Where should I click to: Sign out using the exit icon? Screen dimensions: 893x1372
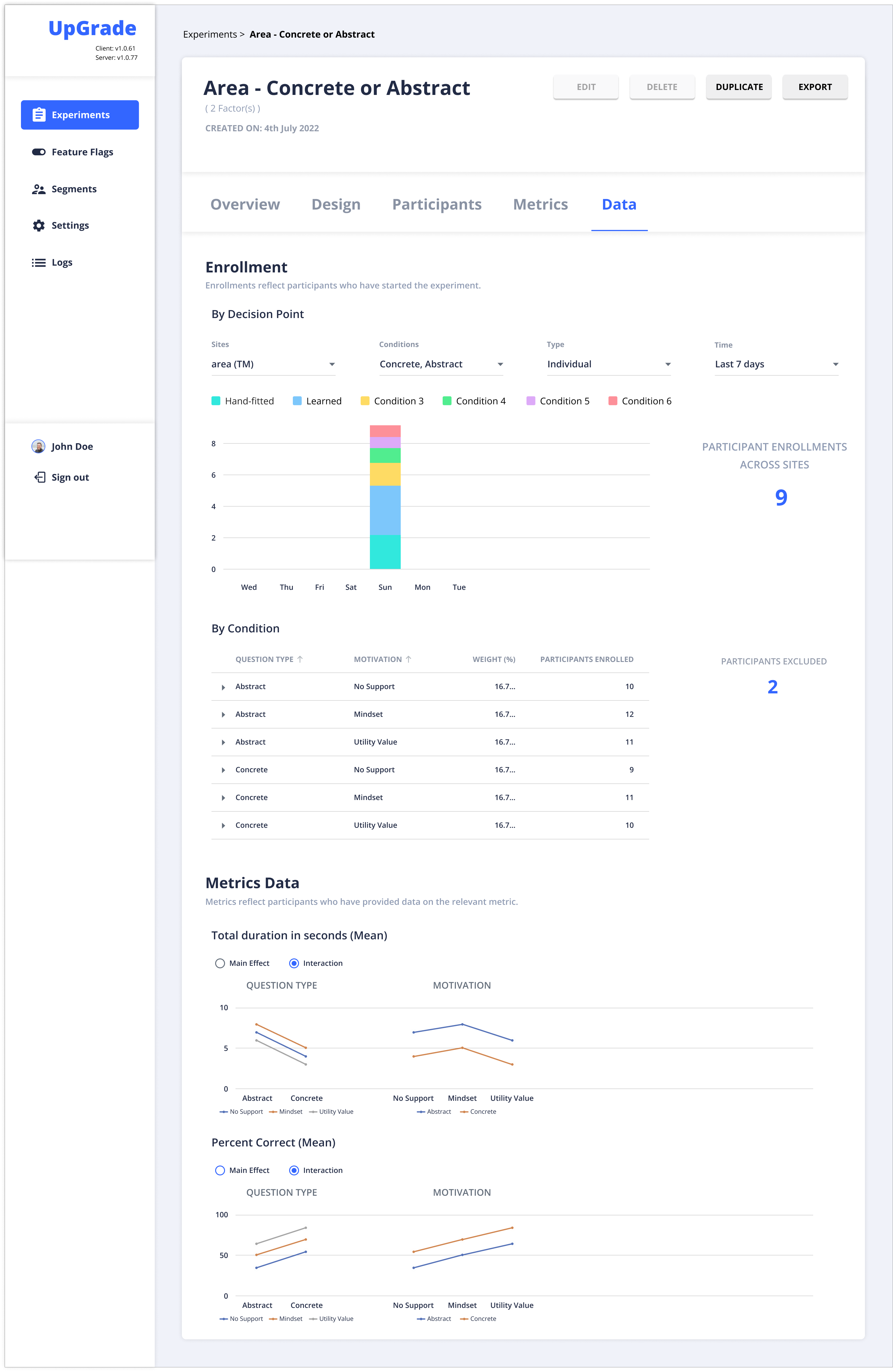click(39, 477)
